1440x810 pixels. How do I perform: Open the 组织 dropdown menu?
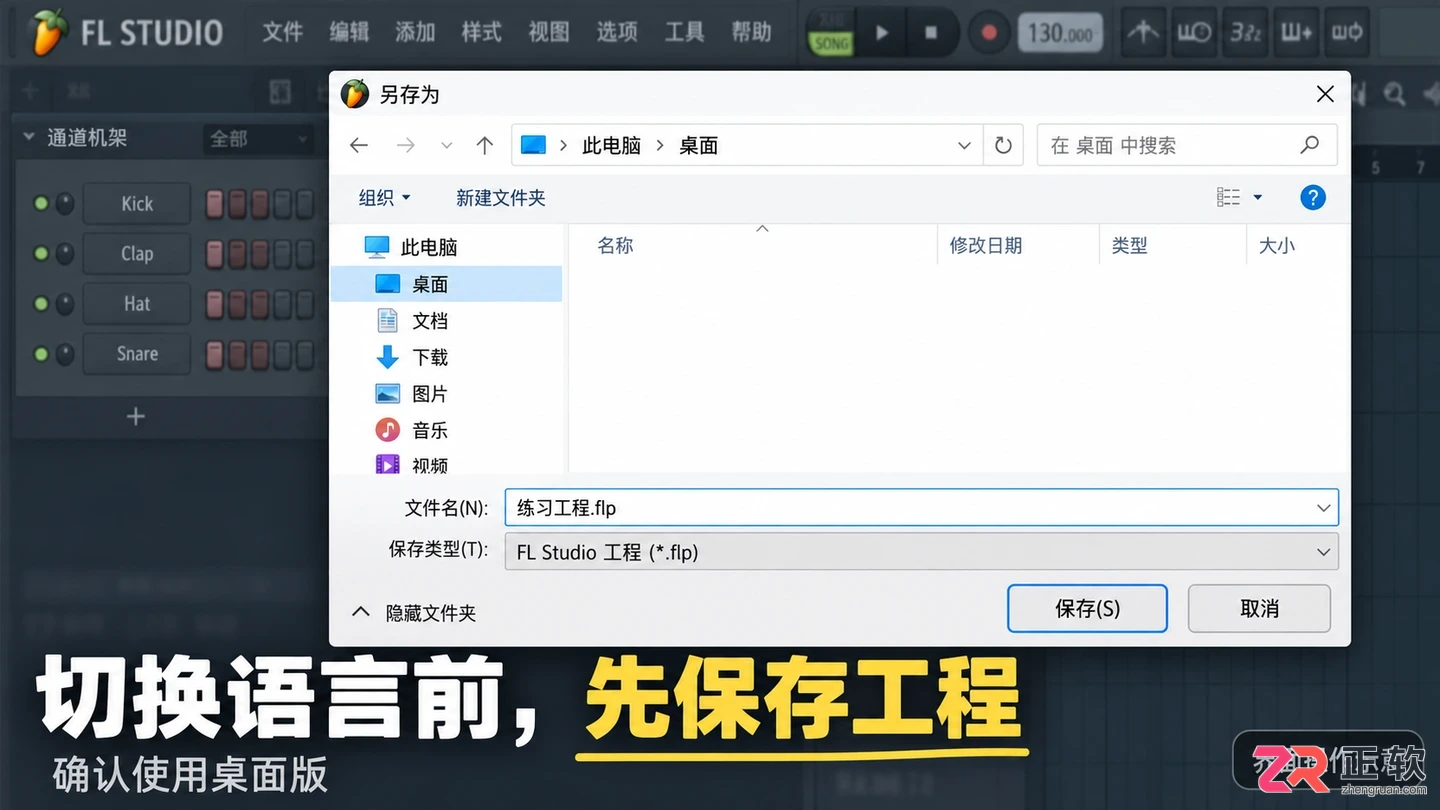pyautogui.click(x=384, y=198)
